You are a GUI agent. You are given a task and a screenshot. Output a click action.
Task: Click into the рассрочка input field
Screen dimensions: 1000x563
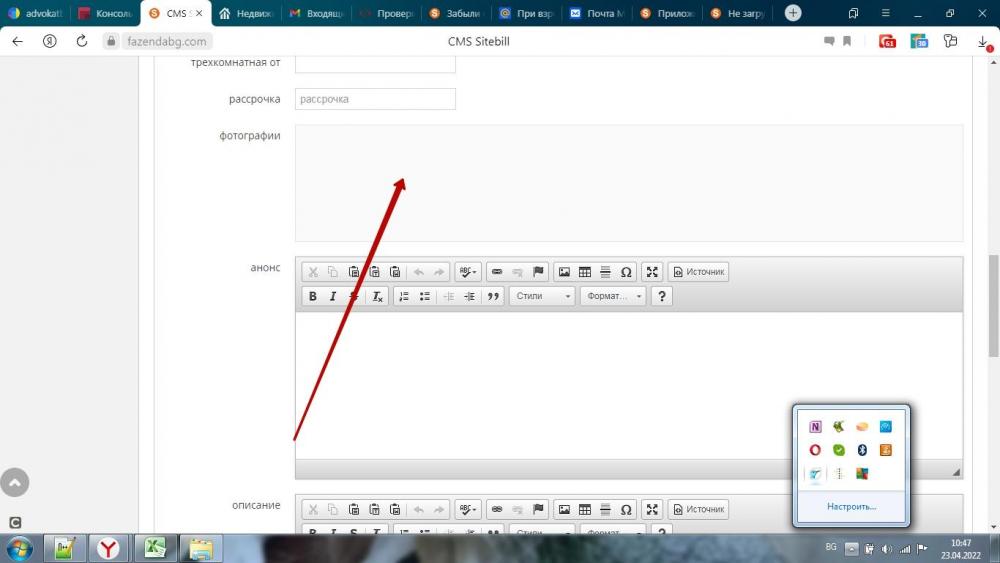tap(375, 99)
